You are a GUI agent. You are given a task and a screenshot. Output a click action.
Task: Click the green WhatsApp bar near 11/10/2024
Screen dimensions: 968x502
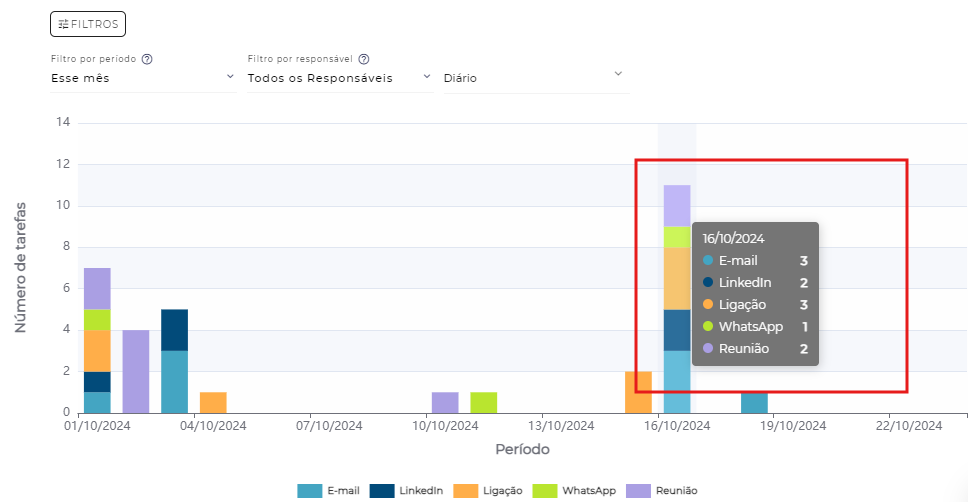click(x=484, y=402)
